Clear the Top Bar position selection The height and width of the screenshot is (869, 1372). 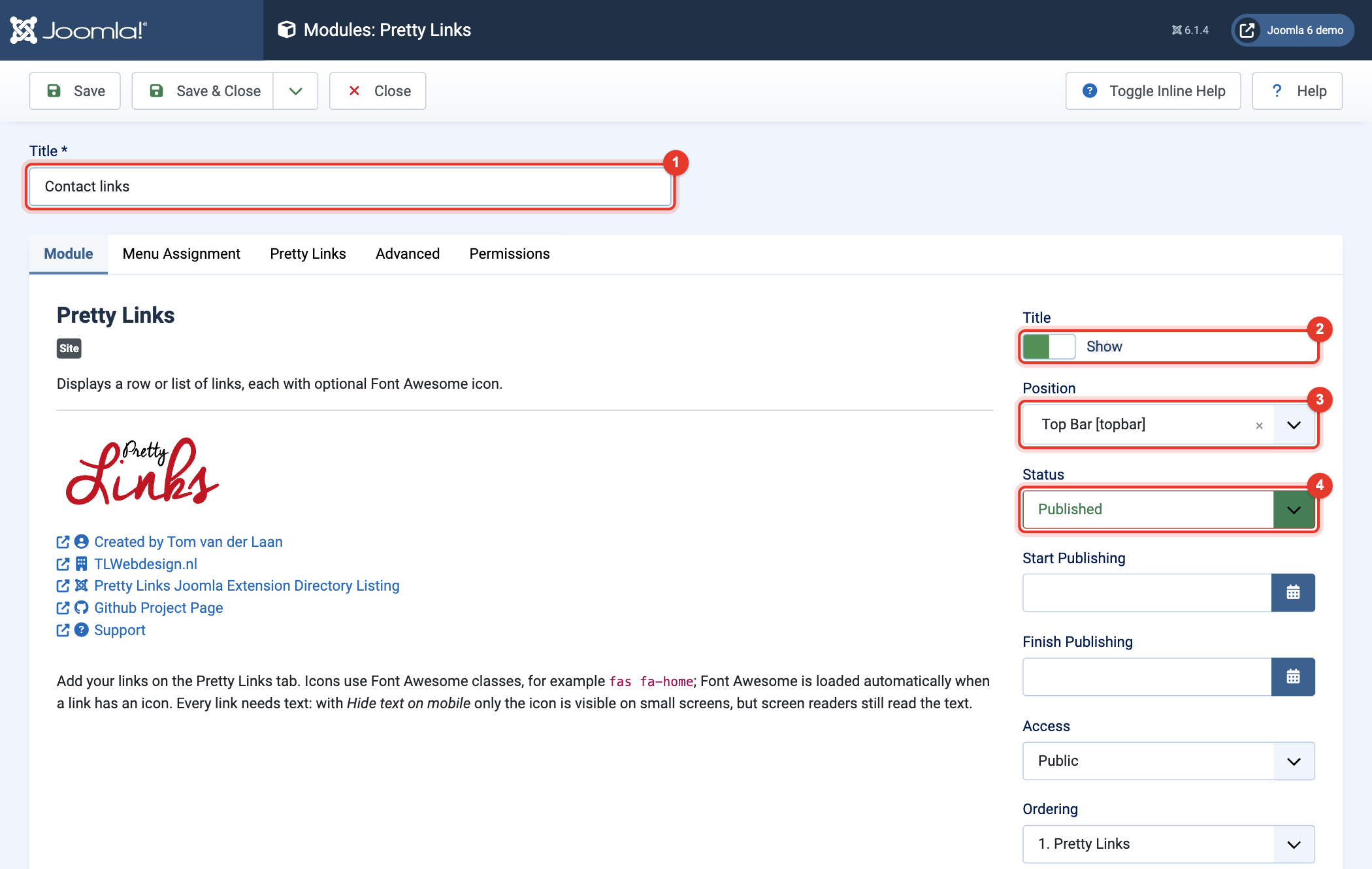(x=1259, y=425)
